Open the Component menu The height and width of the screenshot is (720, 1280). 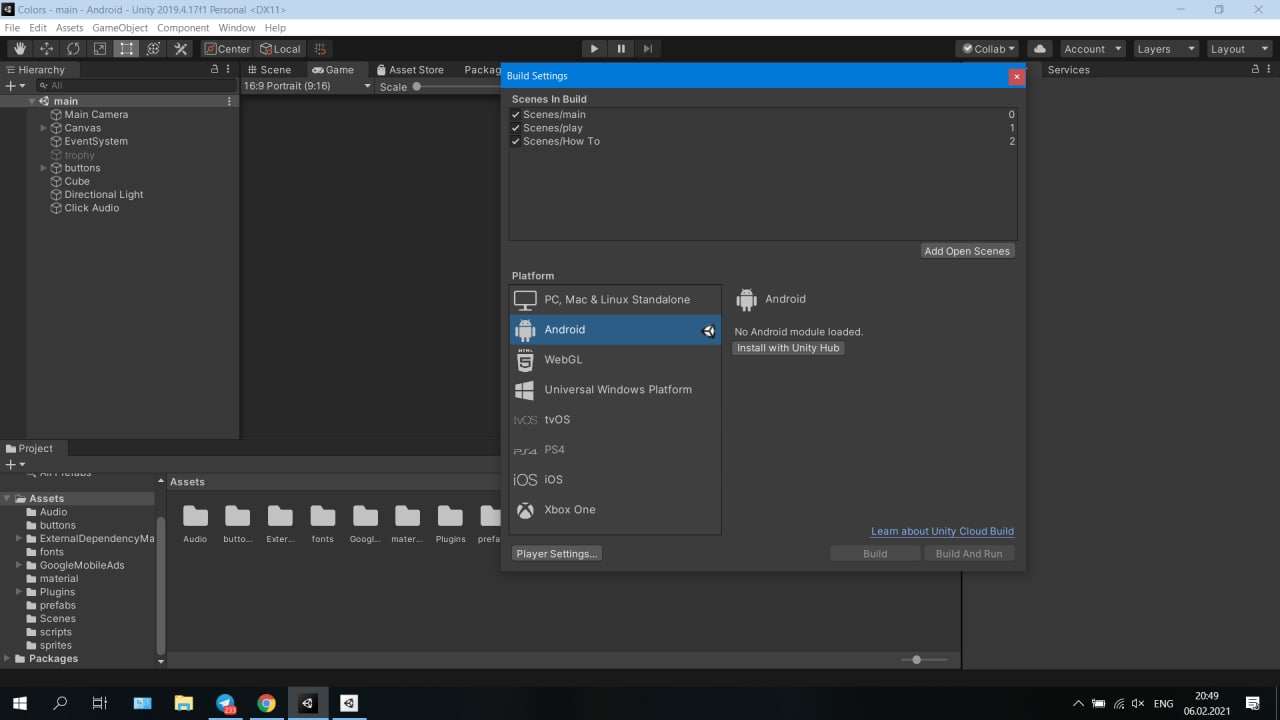pyautogui.click(x=183, y=28)
